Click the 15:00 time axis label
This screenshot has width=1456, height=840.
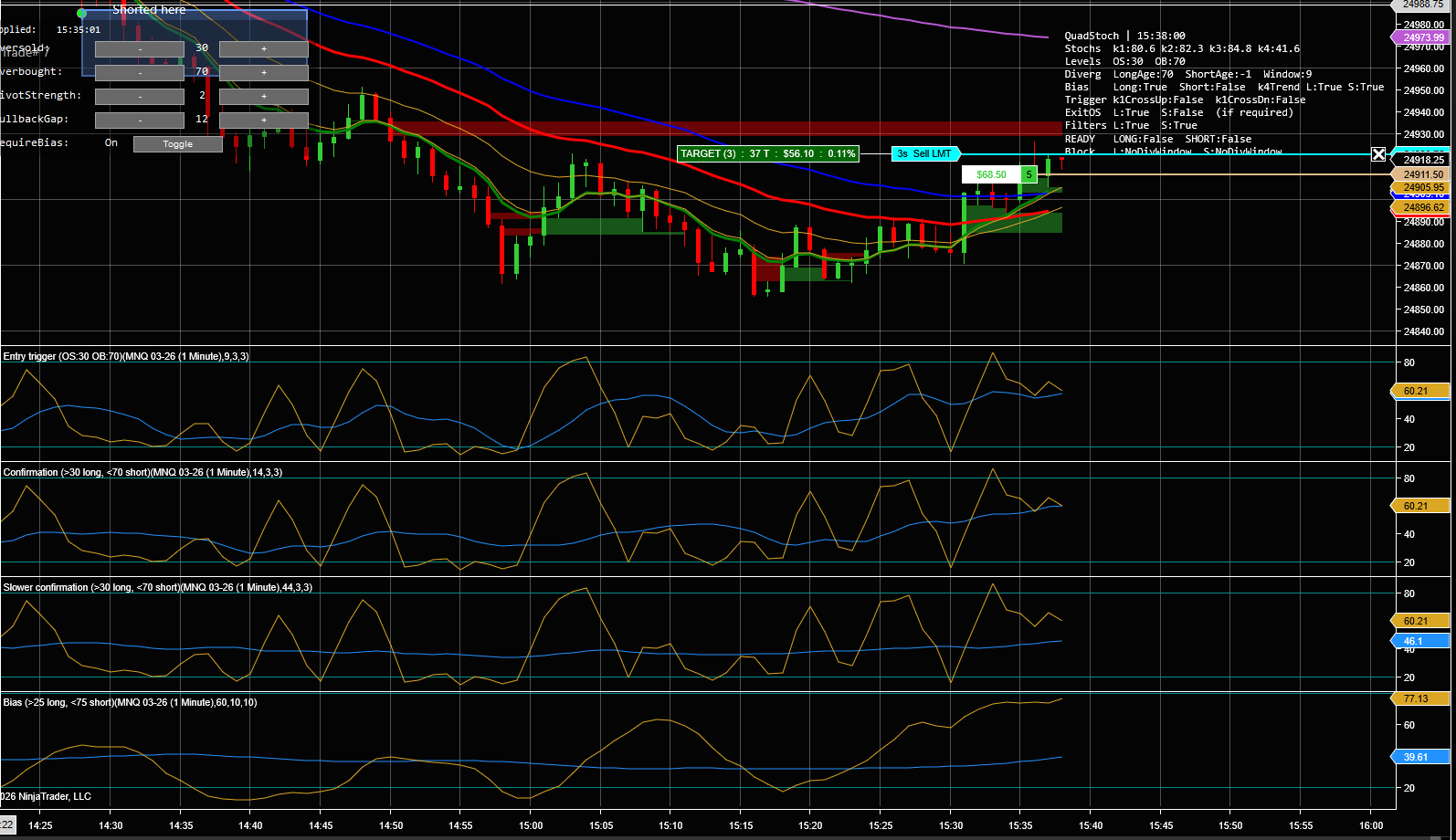[x=531, y=825]
